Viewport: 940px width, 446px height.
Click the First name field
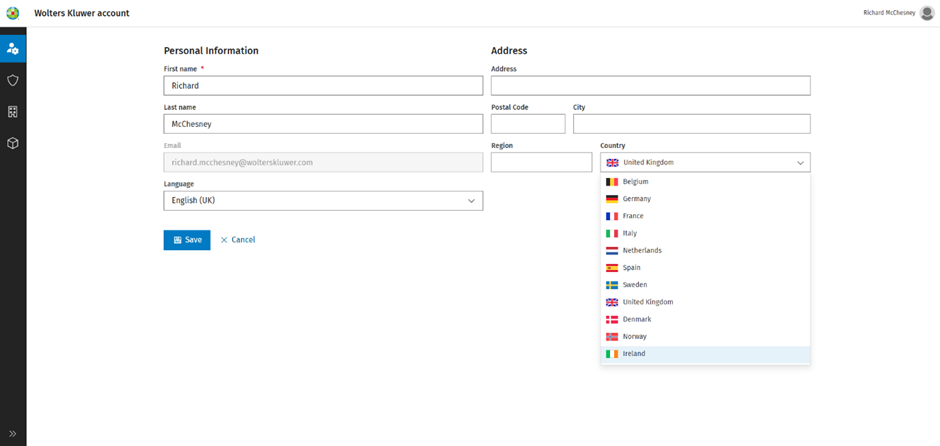[323, 86]
